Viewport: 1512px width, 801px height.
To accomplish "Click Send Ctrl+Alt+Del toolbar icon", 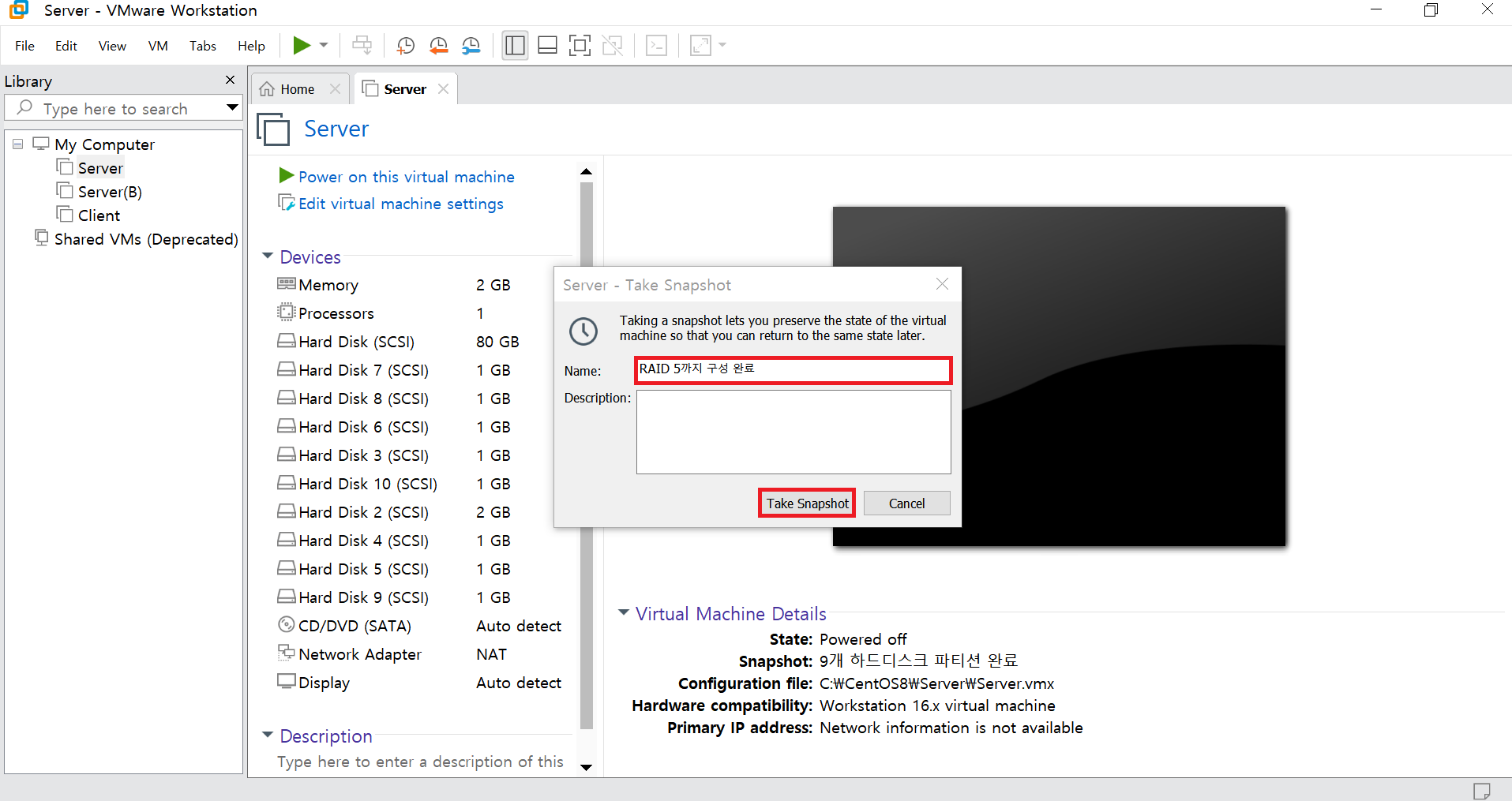I will [362, 45].
